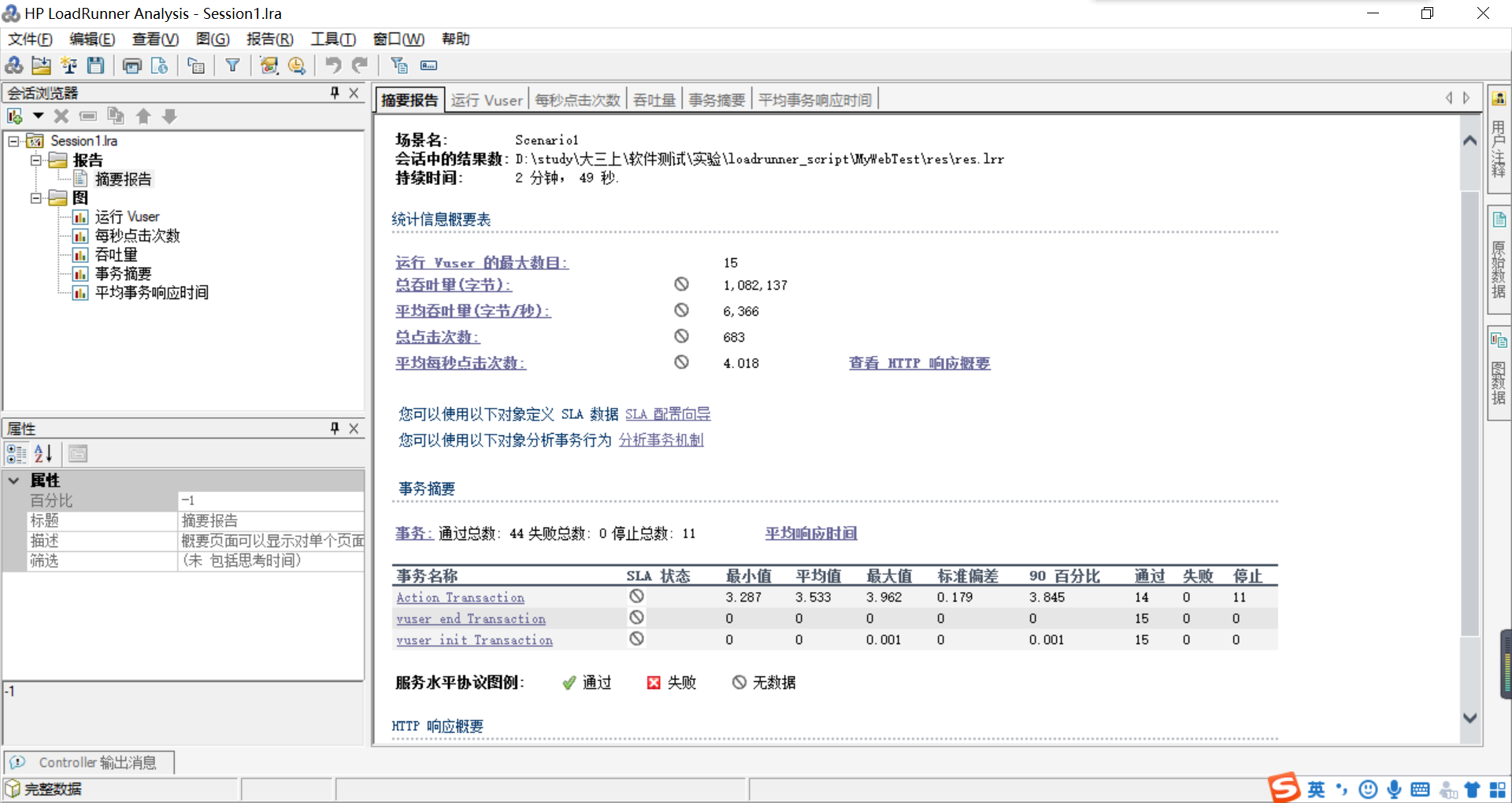1512x803 pixels.
Task: Click the printer icon in the toolbar
Action: 132,65
